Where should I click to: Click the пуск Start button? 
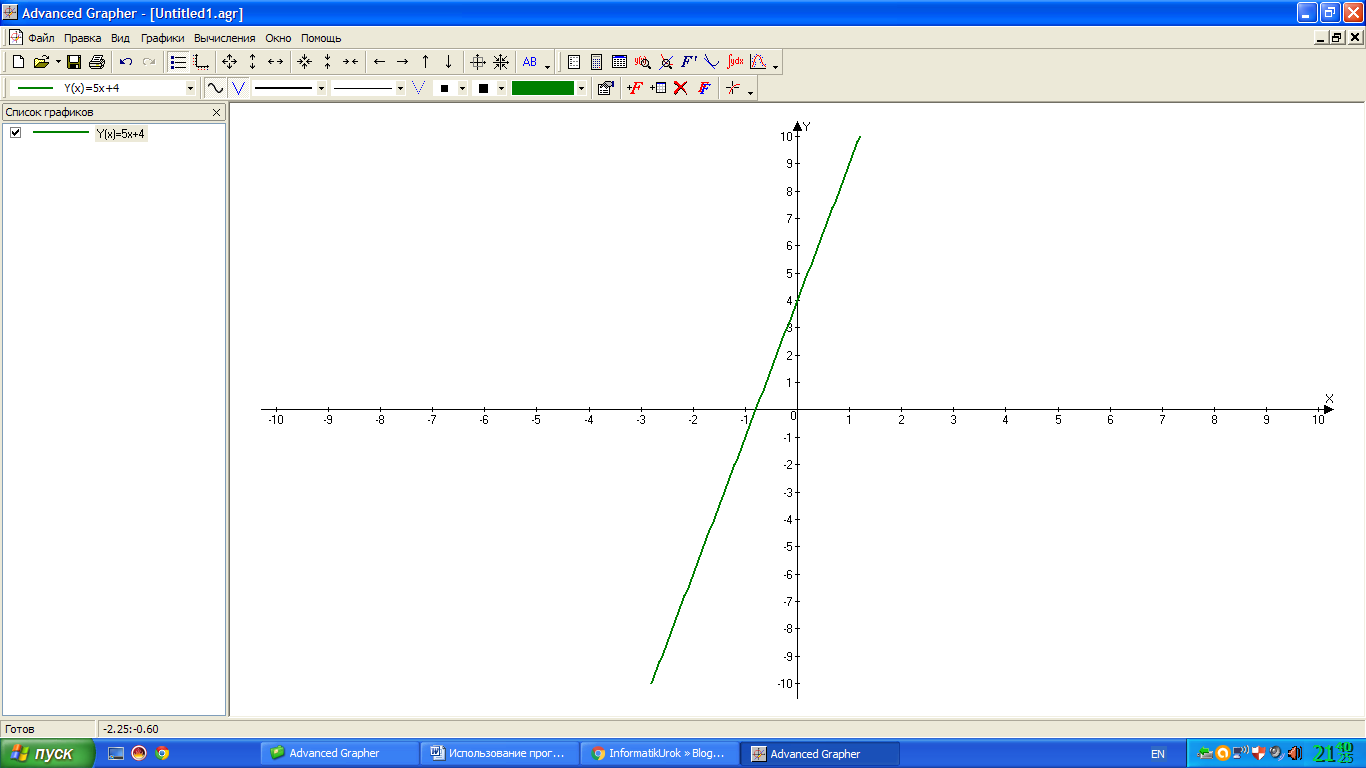[47, 753]
